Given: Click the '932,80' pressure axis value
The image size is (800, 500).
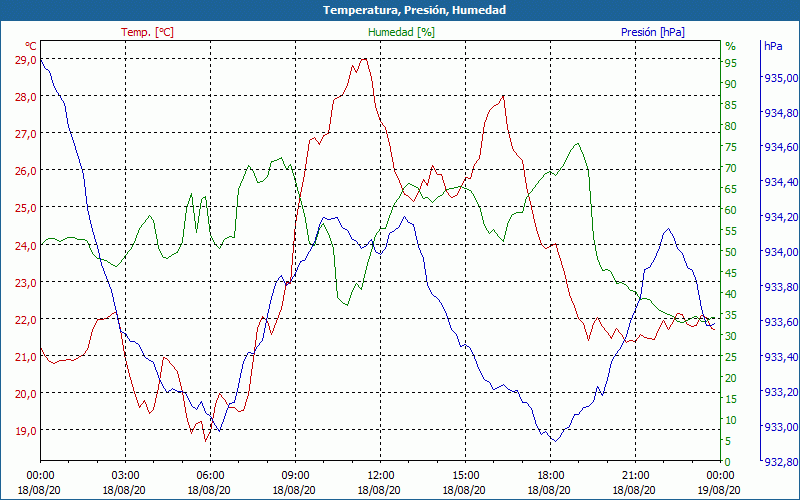Looking at the screenshot, I should [x=779, y=462].
